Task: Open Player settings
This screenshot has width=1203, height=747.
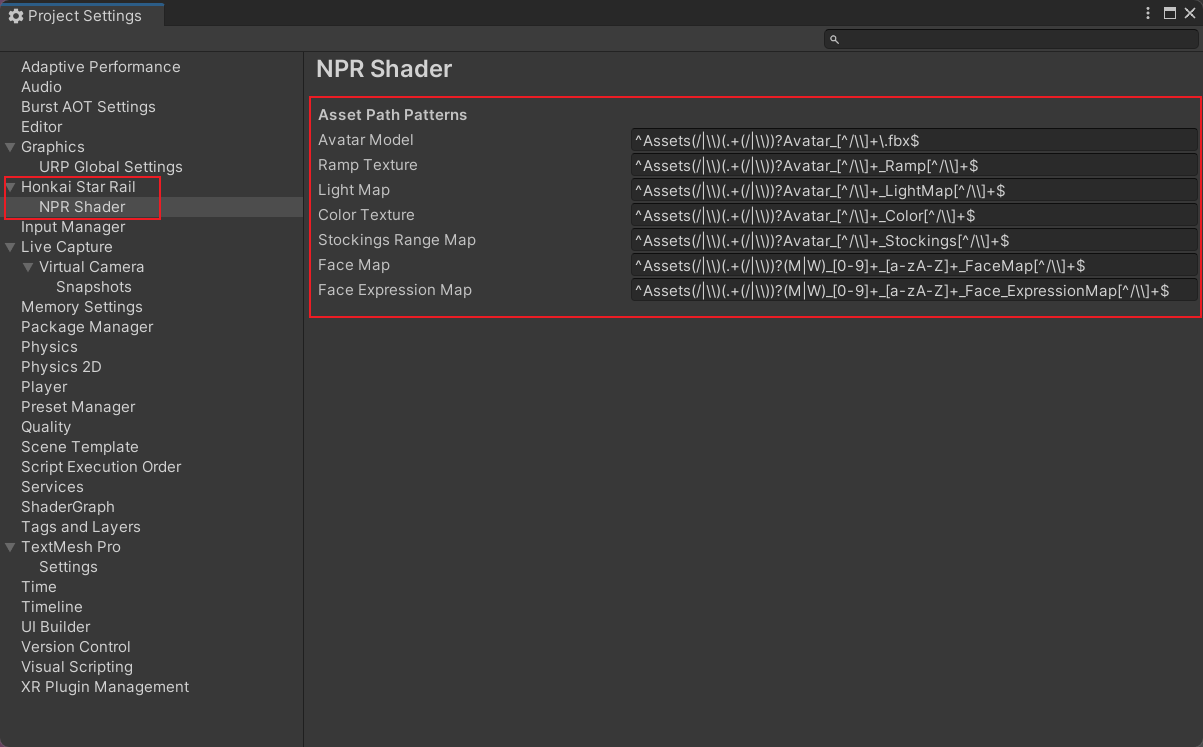Action: coord(44,387)
